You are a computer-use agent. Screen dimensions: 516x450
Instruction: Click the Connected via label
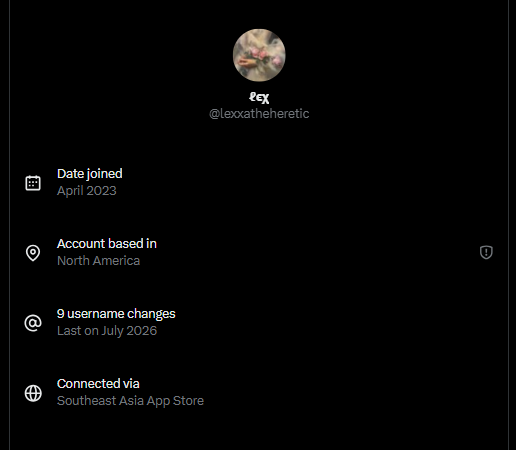(98, 384)
